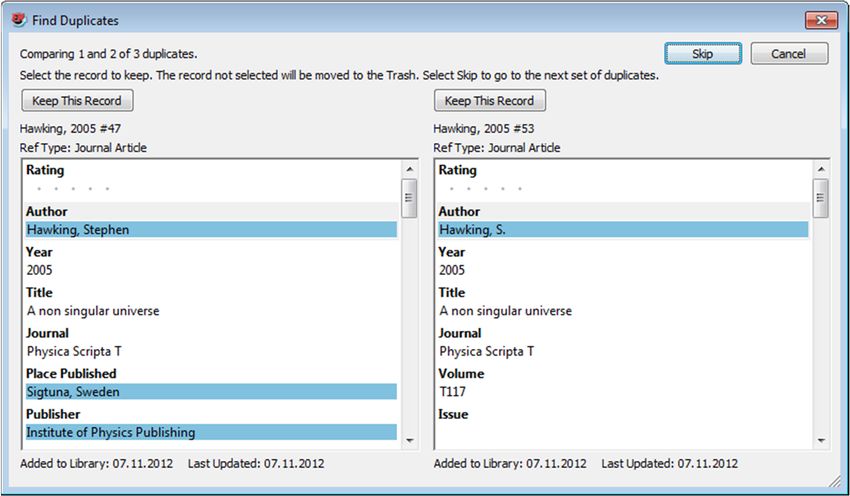Click the Year 2005 value in left record

40,270
